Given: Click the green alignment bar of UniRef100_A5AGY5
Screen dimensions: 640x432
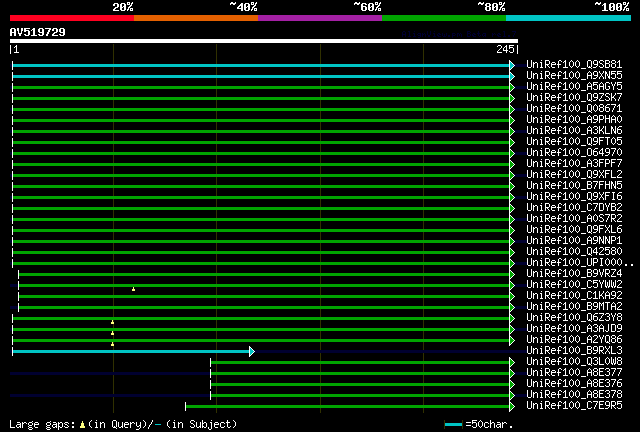Looking at the screenshot, I should tap(261, 87).
